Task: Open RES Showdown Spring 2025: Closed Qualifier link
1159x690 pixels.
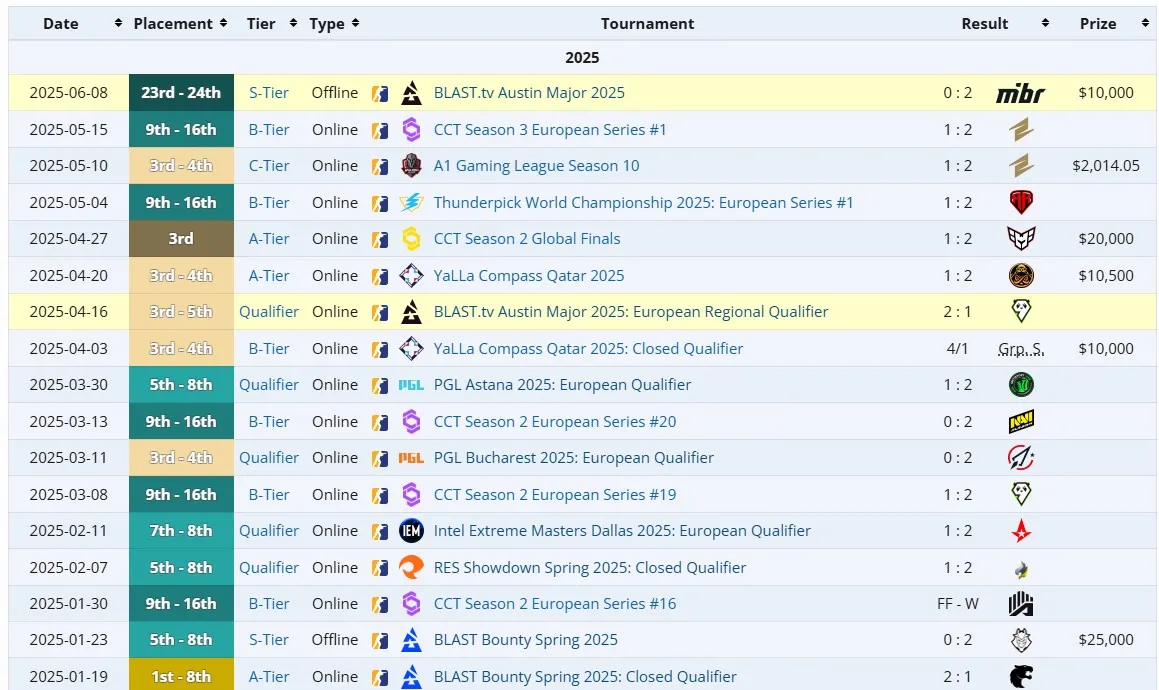Action: pos(590,568)
